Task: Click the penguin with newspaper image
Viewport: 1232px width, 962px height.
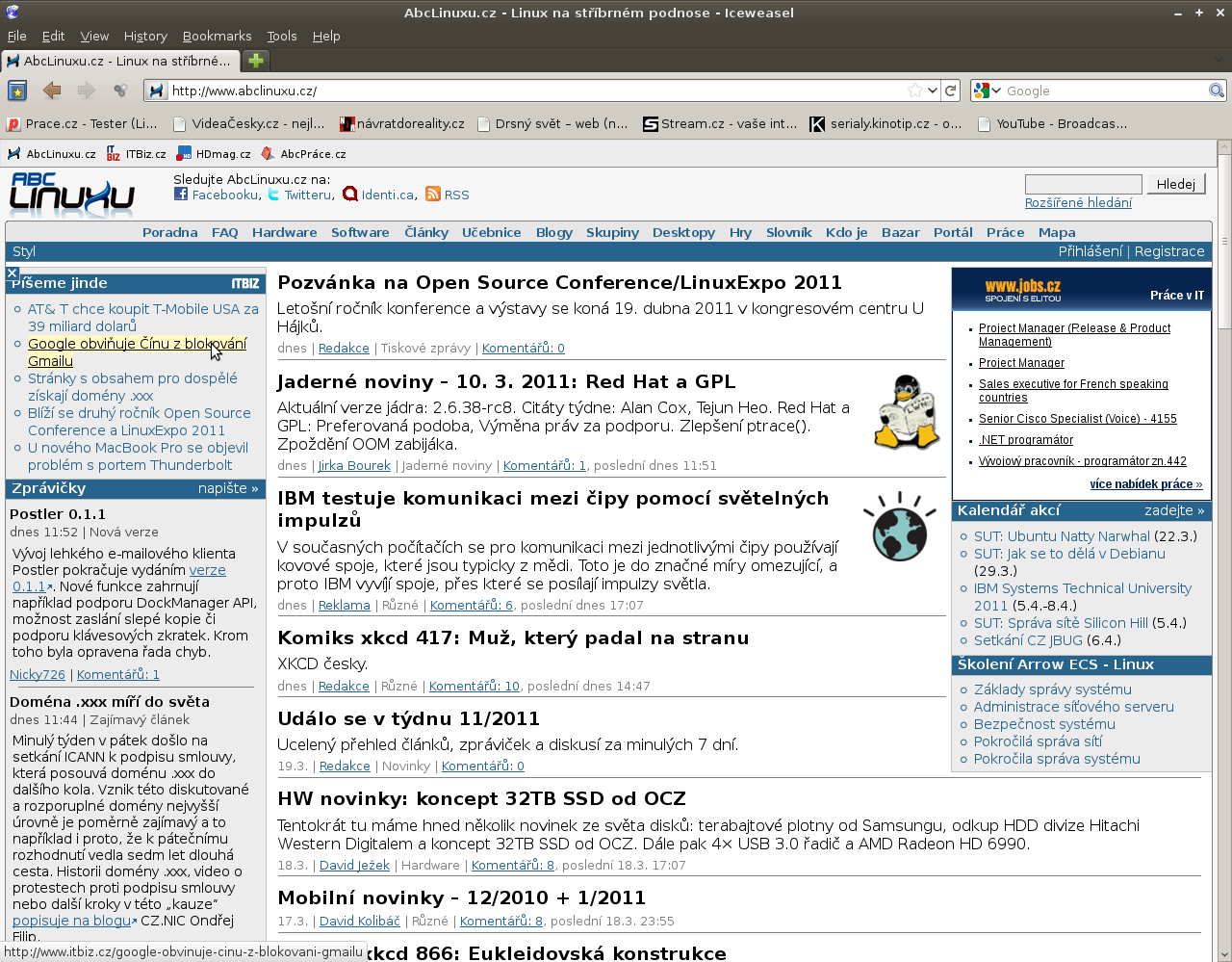Action: tap(906, 413)
